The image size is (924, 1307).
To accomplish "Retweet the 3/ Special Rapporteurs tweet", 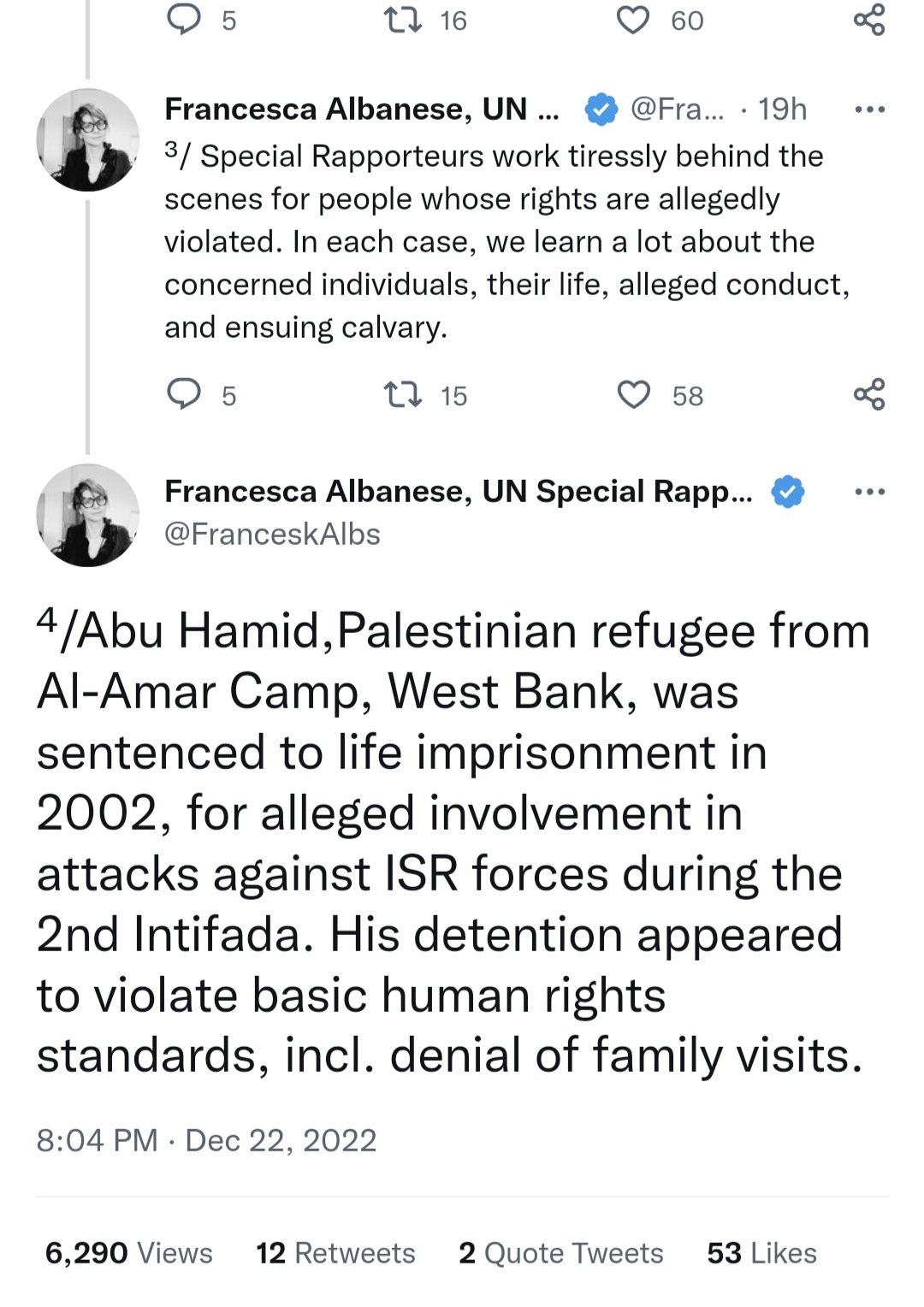I will (x=402, y=394).
